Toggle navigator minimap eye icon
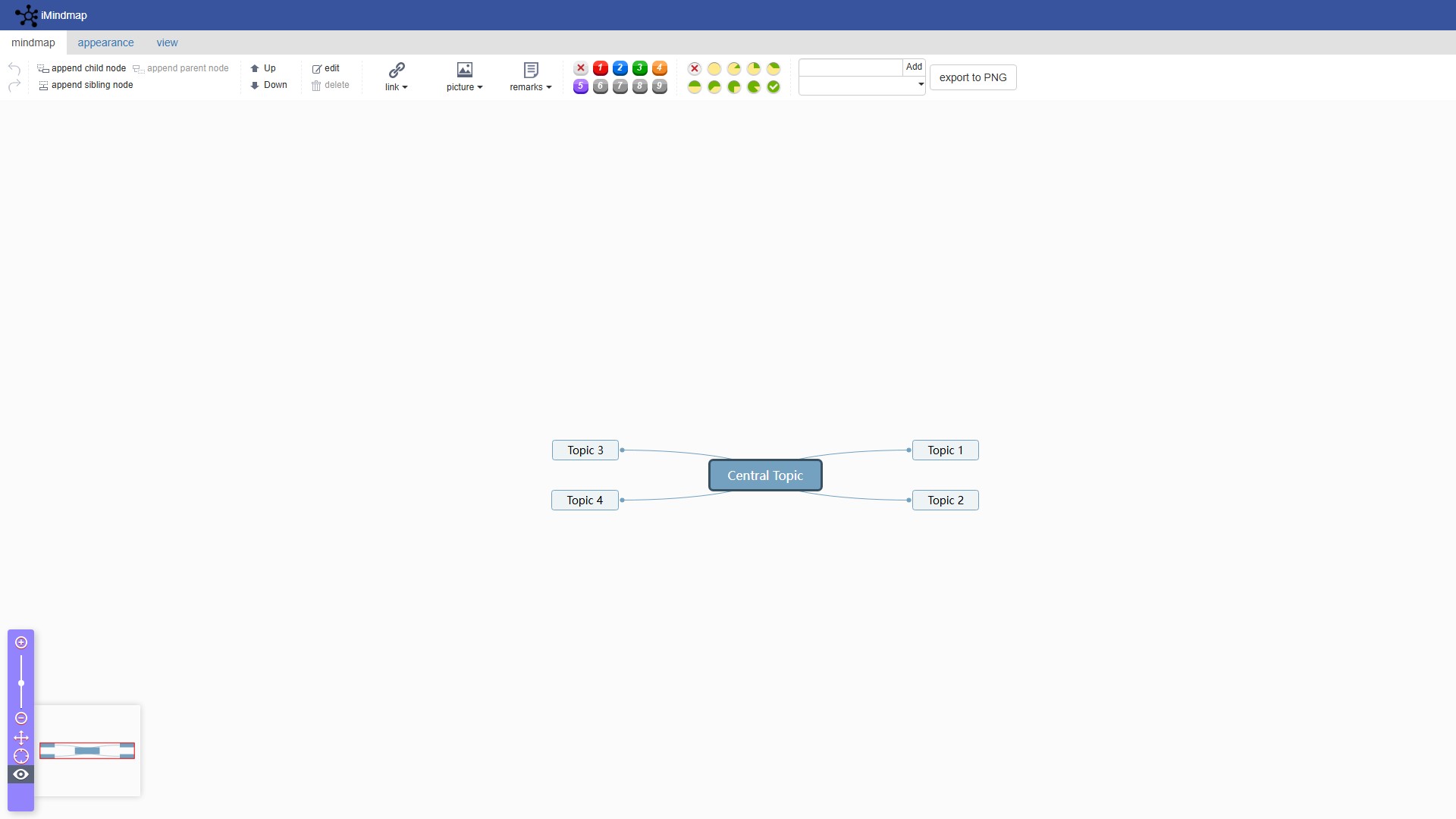Viewport: 1456px width, 819px height. 21,774
